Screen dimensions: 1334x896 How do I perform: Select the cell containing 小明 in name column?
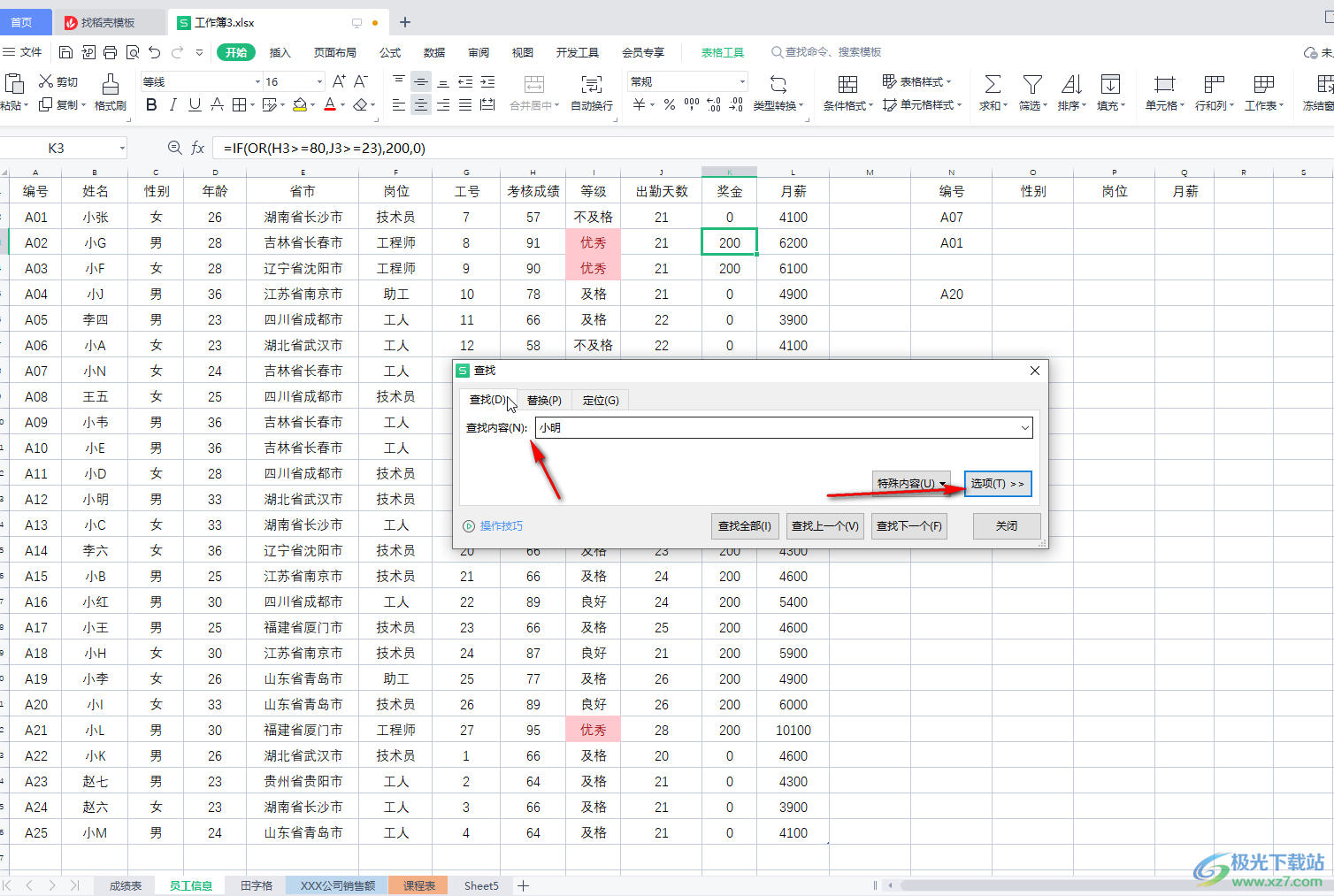click(x=95, y=499)
